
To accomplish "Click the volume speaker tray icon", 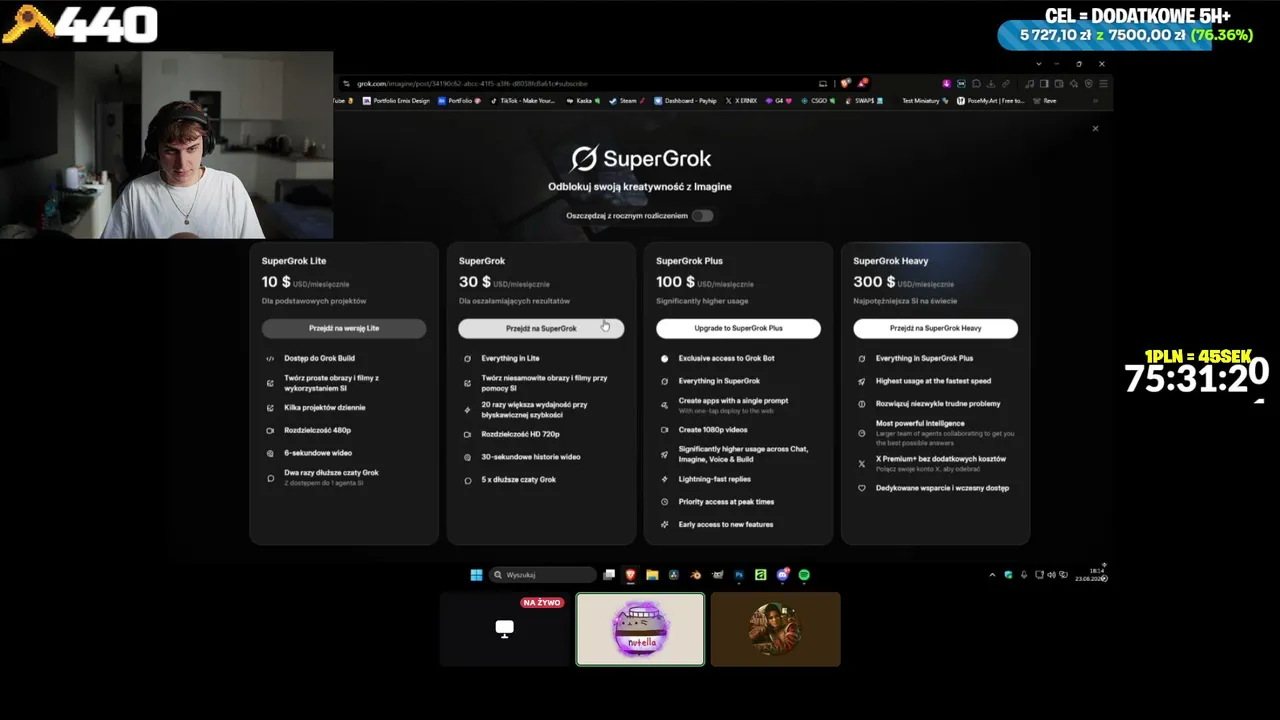I will (x=1051, y=575).
